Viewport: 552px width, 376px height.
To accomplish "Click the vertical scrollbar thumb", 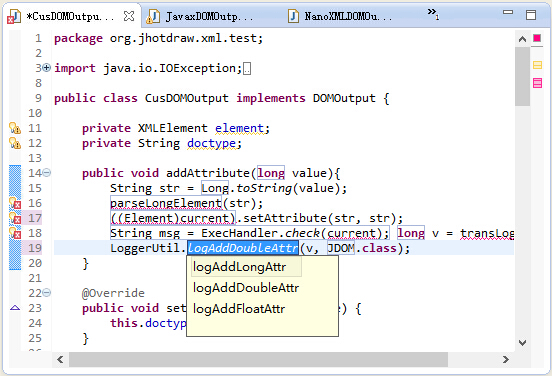I will coord(522,76).
